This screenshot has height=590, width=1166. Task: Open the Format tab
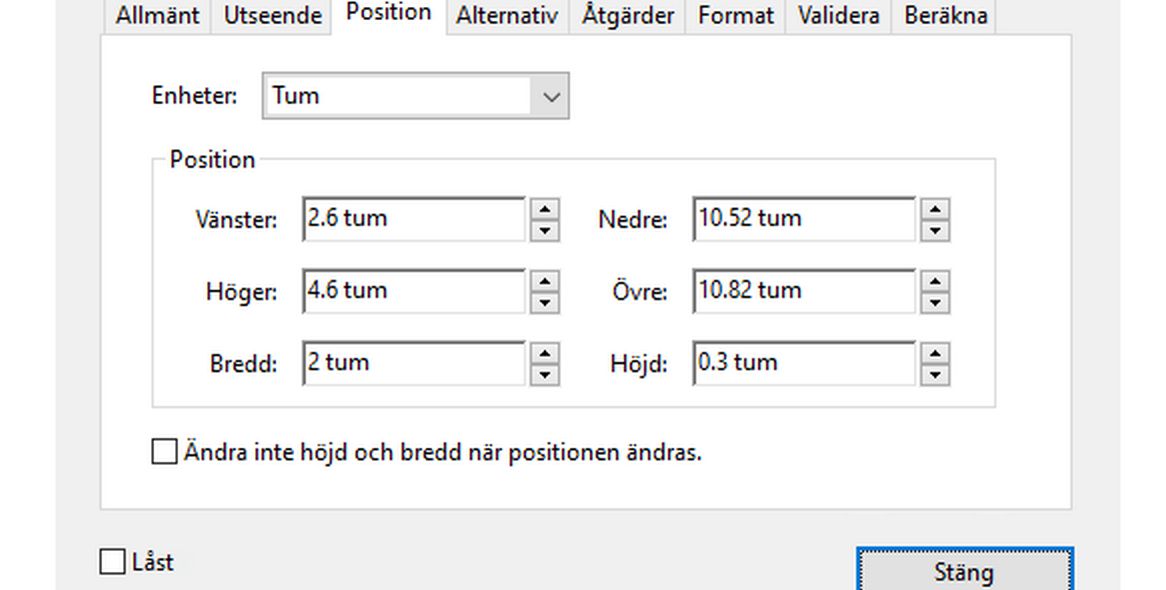tap(735, 15)
